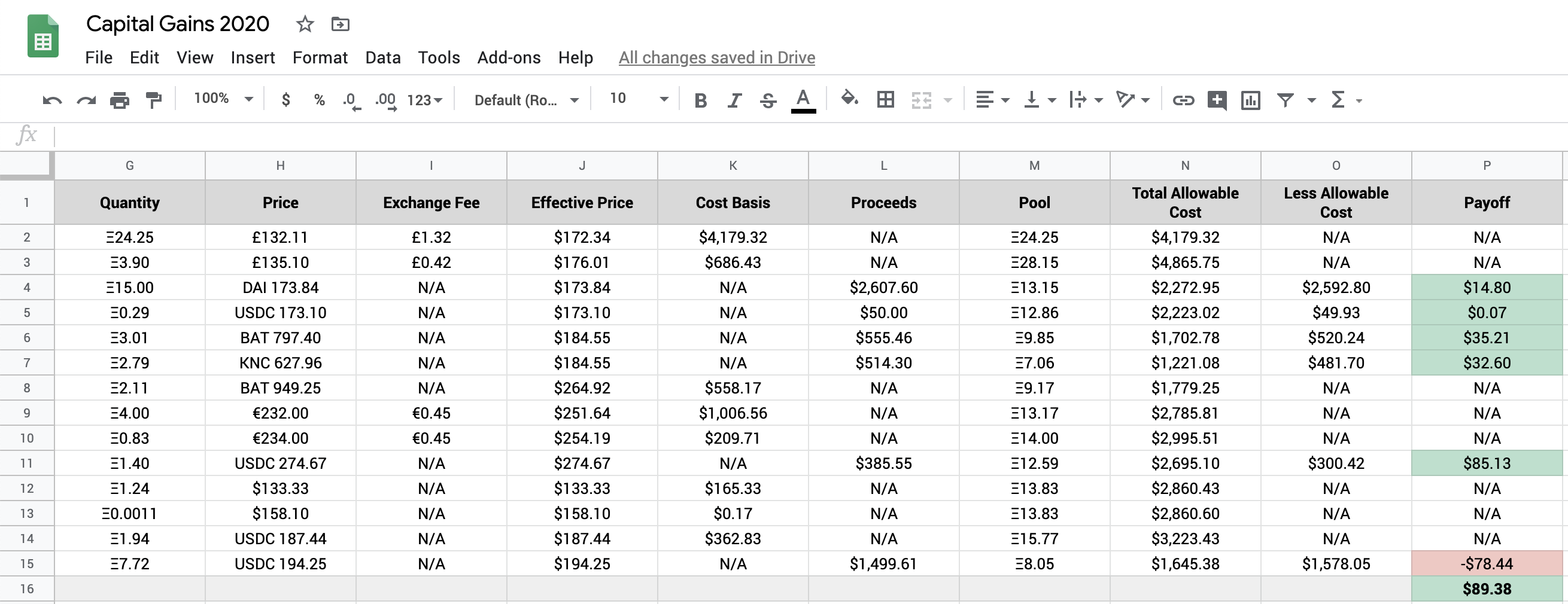Open the font size 10 dropdown
The image size is (1568, 604).
[x=638, y=99]
